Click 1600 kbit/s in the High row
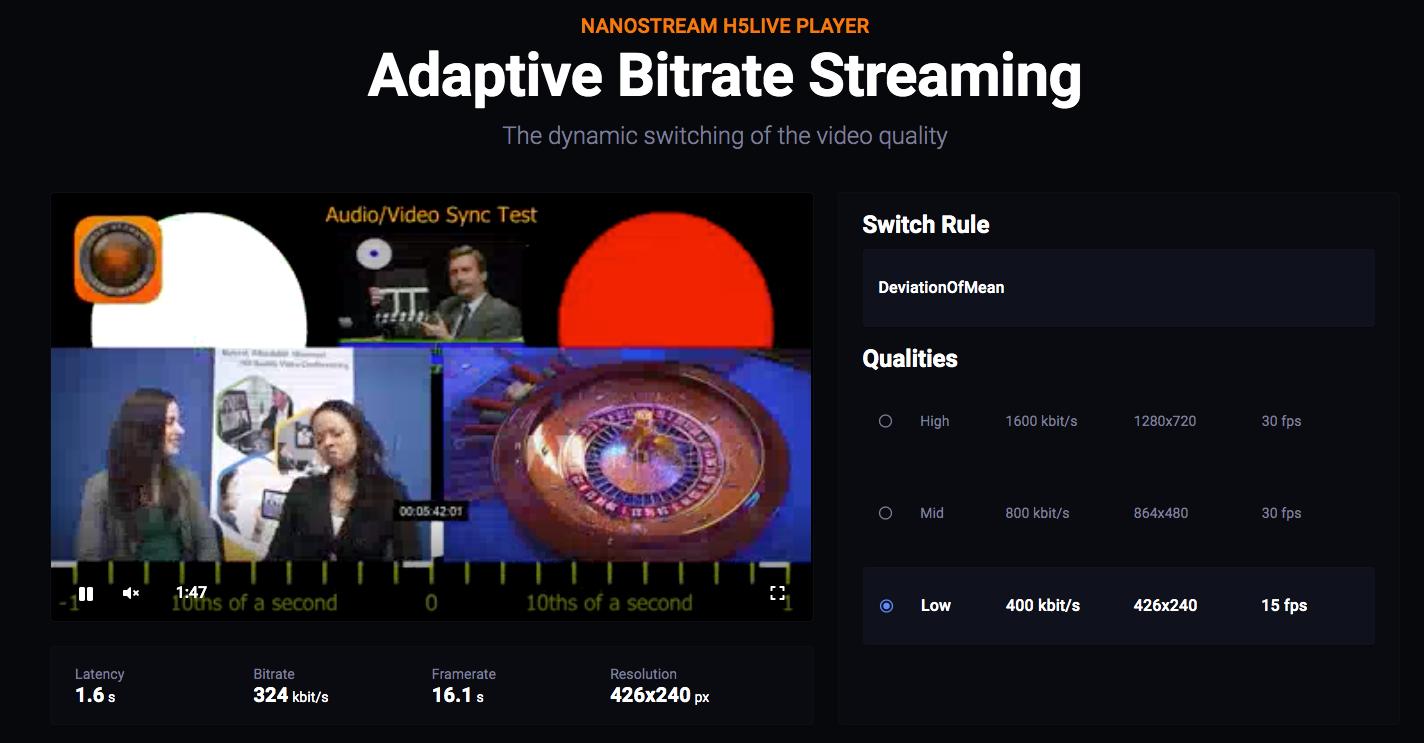The image size is (1424, 743). tap(1041, 421)
